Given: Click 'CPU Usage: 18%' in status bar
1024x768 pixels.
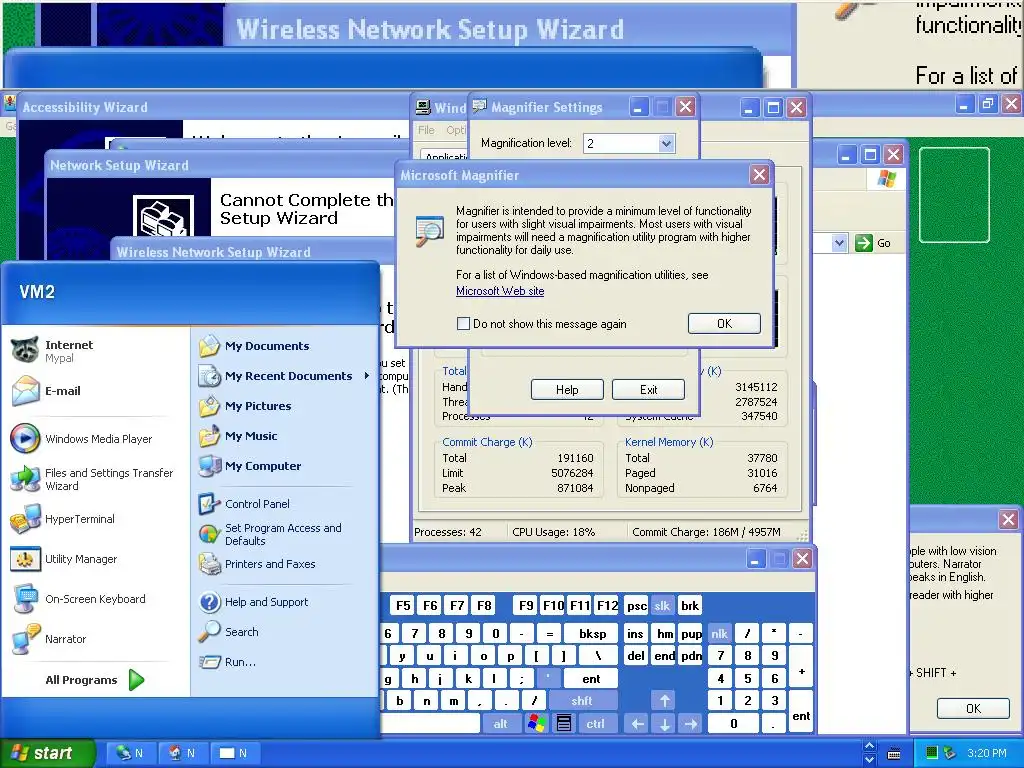Looking at the screenshot, I should 554,532.
